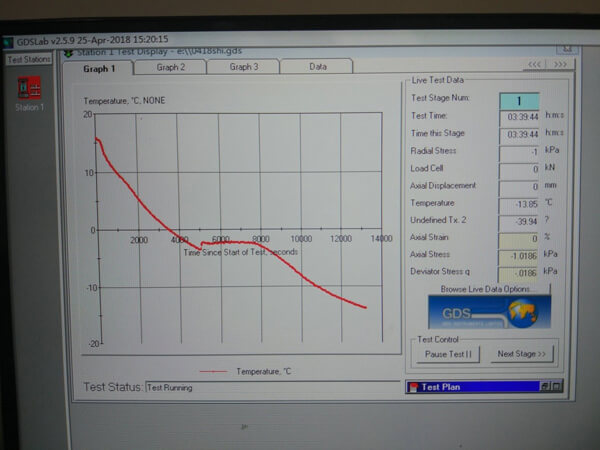Go to next page with >>> button
The width and height of the screenshot is (600, 450).
(560, 64)
